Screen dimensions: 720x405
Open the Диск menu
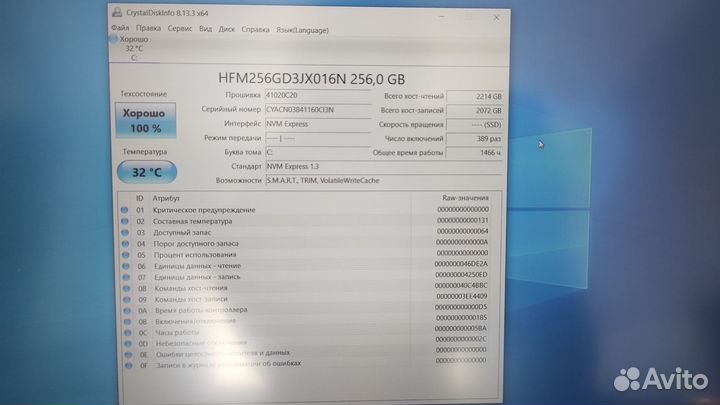pos(226,29)
